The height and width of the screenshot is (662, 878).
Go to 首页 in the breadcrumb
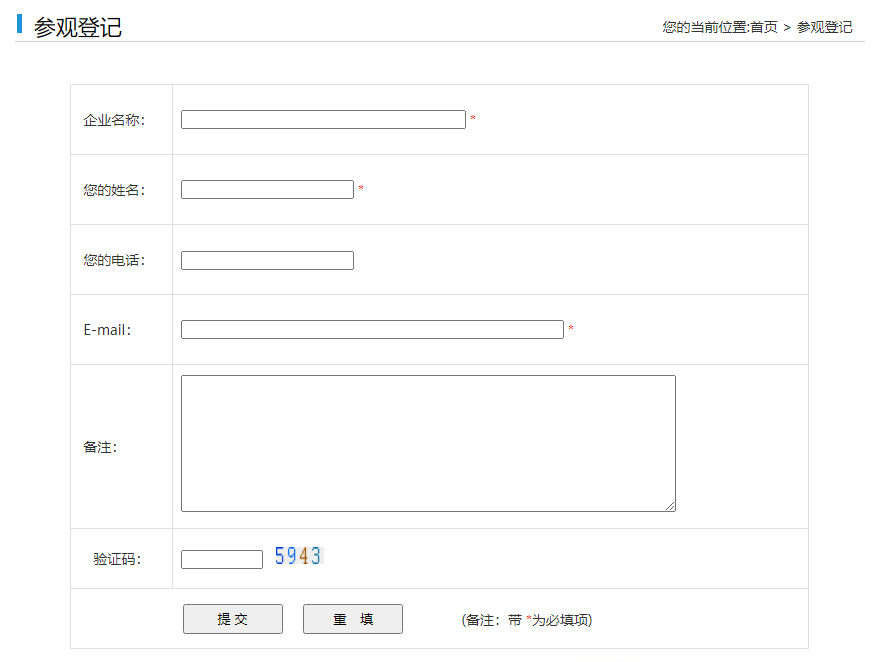[764, 27]
